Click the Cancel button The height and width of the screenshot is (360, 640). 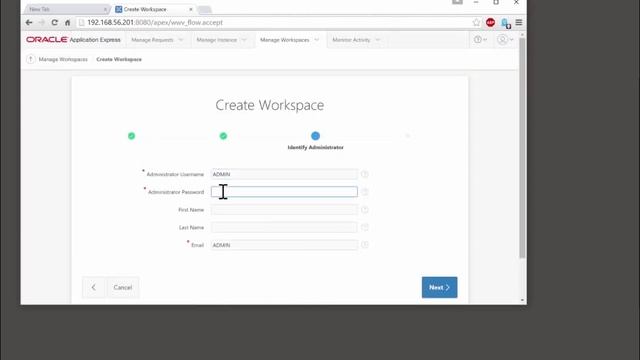point(123,287)
